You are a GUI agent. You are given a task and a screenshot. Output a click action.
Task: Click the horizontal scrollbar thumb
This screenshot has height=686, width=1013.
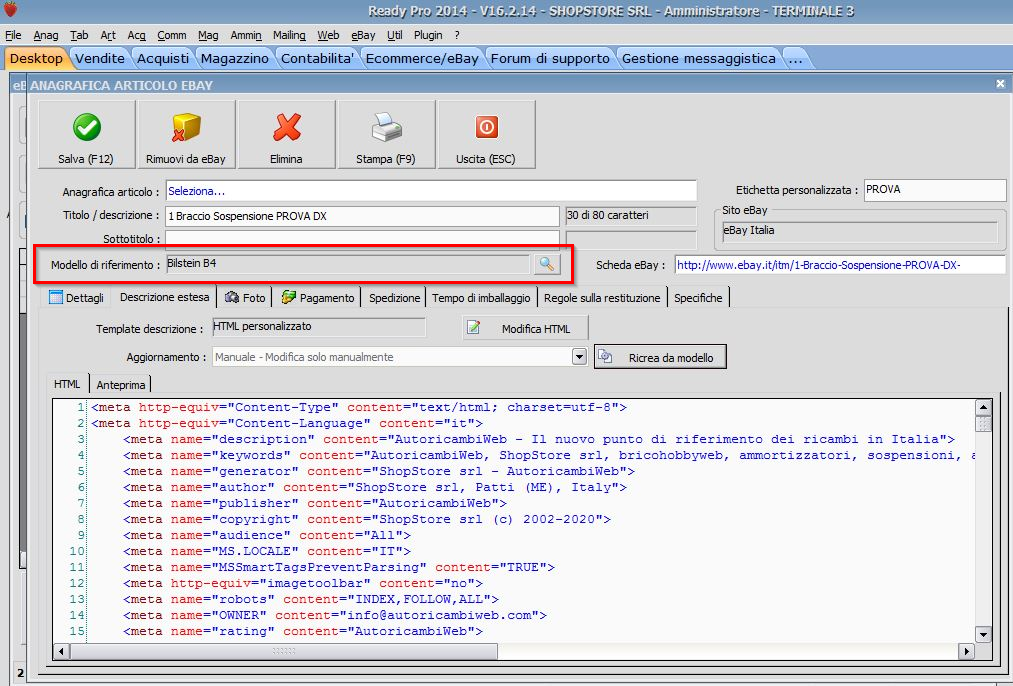point(284,651)
